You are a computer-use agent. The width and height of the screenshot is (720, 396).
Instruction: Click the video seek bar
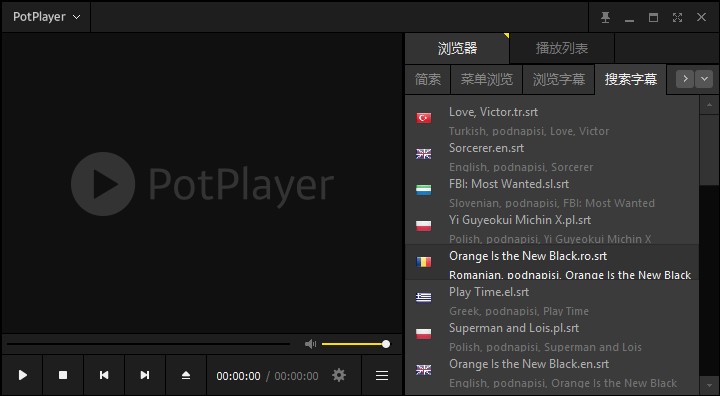148,344
